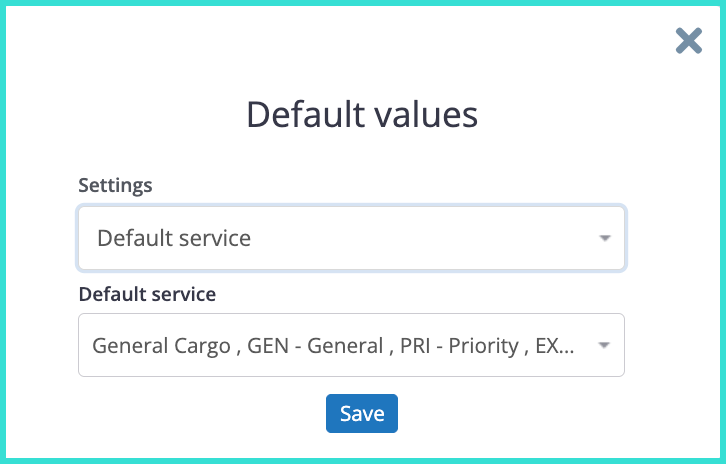The image size is (726, 464).
Task: Open the Settings dropdown showing Default service
Action: tap(351, 238)
